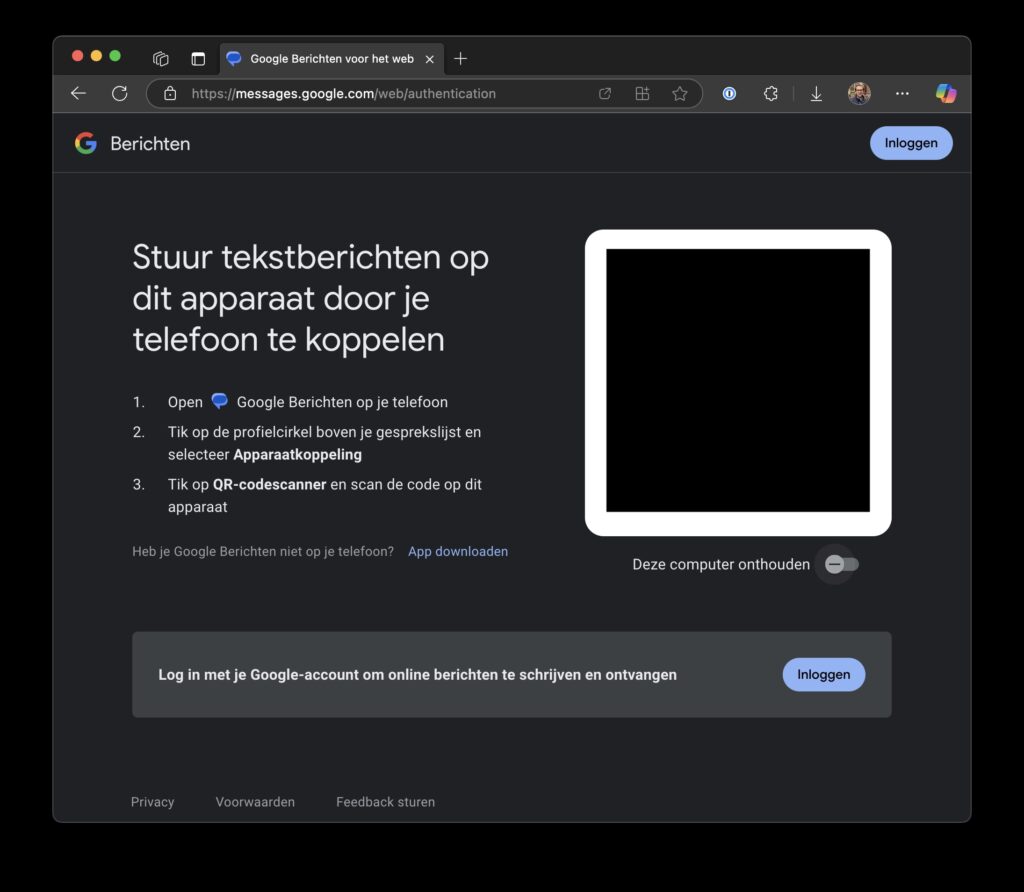Maximize the window with the green button
This screenshot has height=892, width=1024.
[x=115, y=56]
